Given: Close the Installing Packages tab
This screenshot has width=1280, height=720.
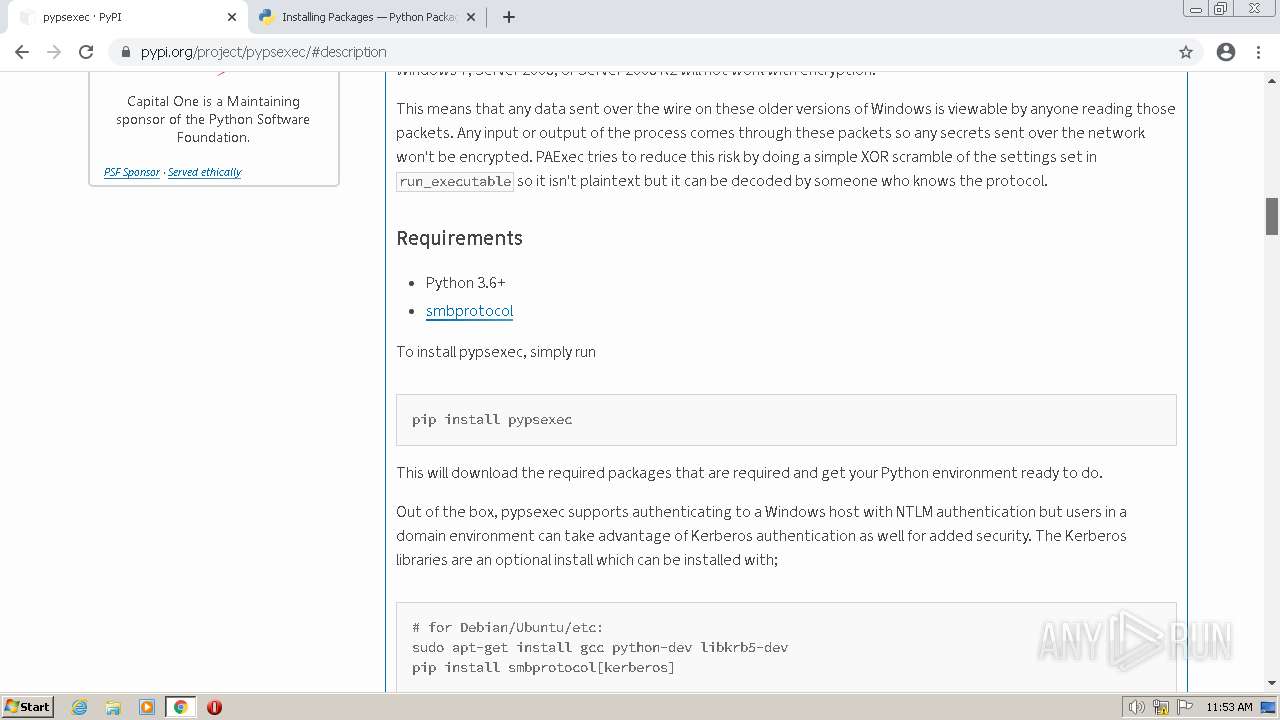Looking at the screenshot, I should click(x=471, y=17).
